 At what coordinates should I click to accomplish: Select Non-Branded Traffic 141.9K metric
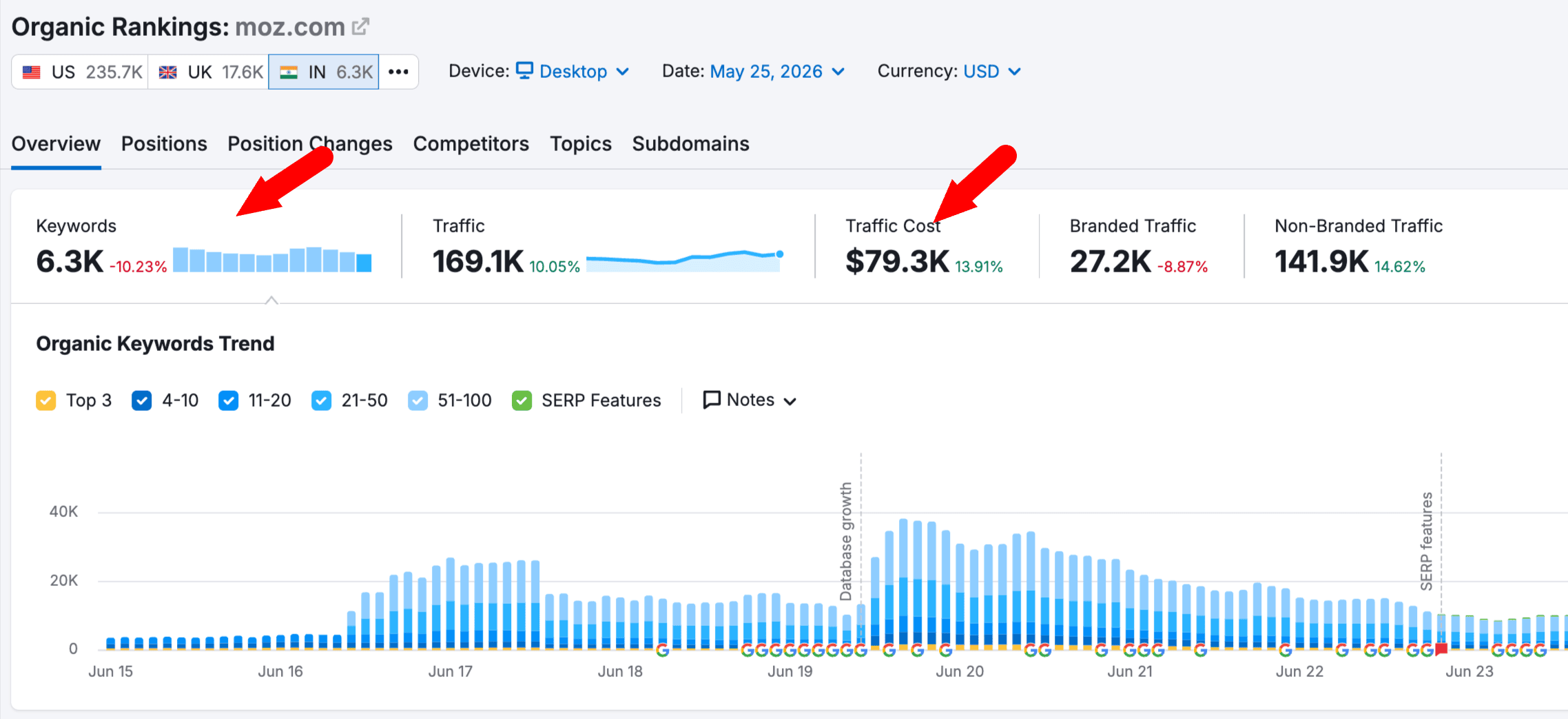1321,262
